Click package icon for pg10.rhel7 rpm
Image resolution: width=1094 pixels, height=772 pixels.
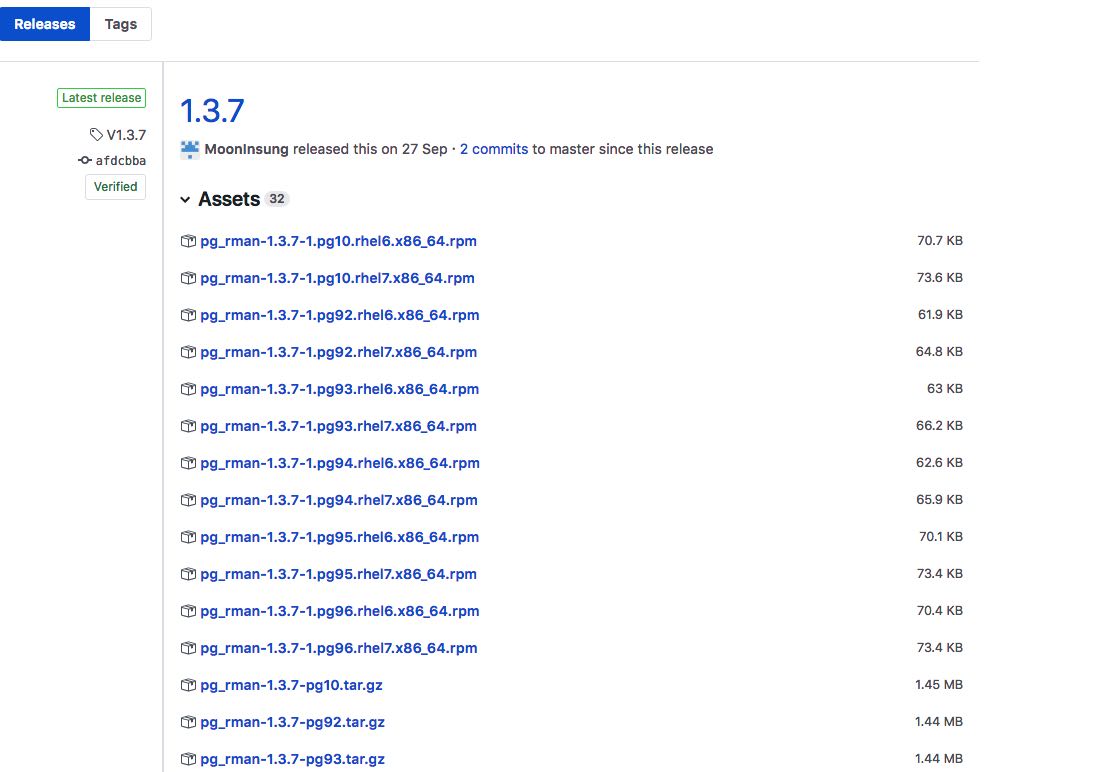(x=188, y=278)
